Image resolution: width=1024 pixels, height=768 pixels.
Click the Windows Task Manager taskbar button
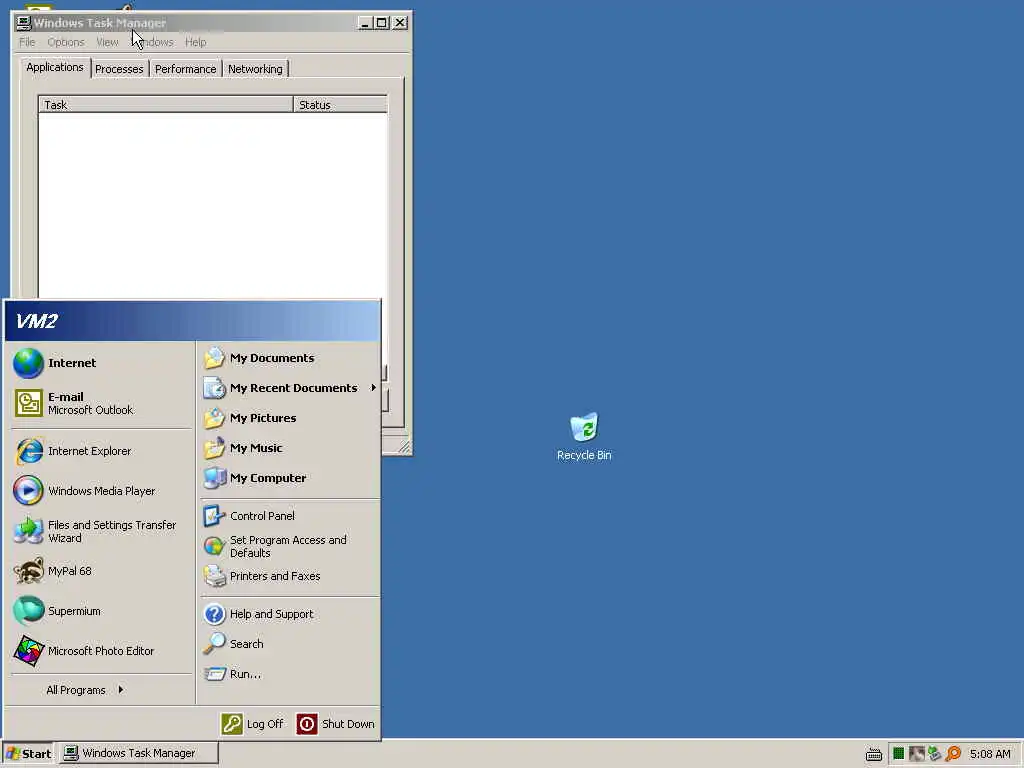[x=138, y=754]
